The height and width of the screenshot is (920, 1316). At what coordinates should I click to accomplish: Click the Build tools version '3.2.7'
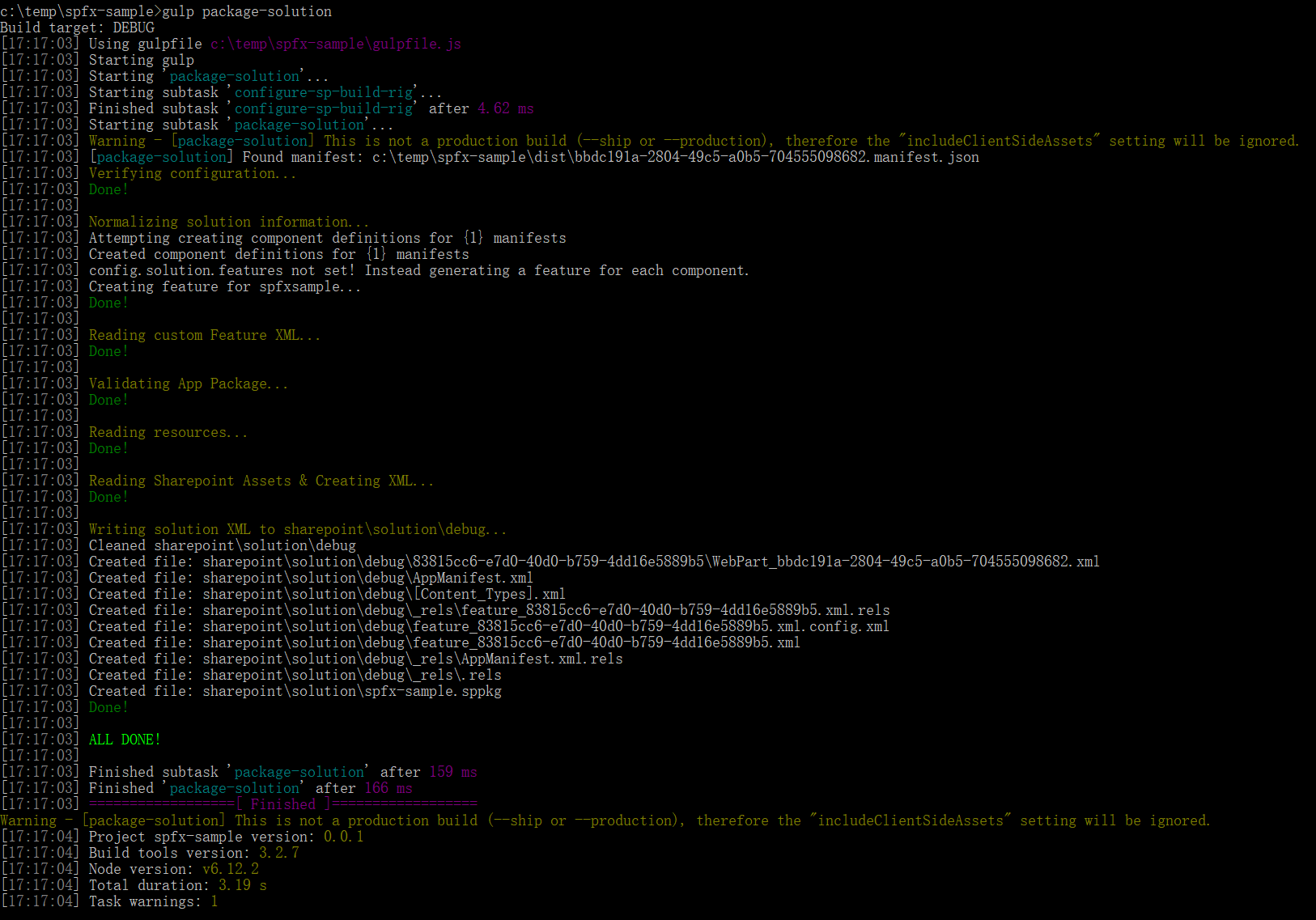(278, 853)
